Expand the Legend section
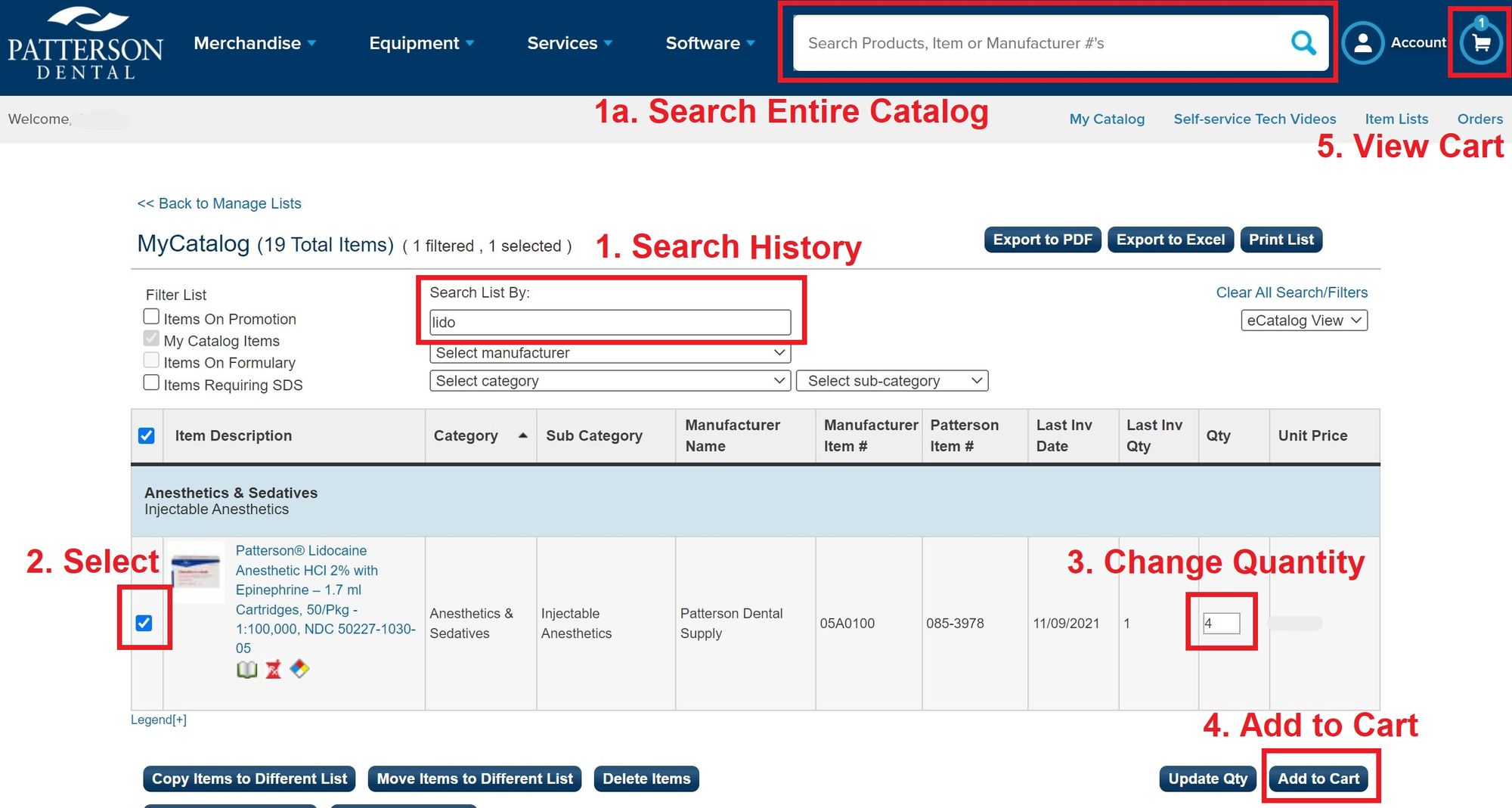This screenshot has width=1512, height=808. click(x=159, y=720)
